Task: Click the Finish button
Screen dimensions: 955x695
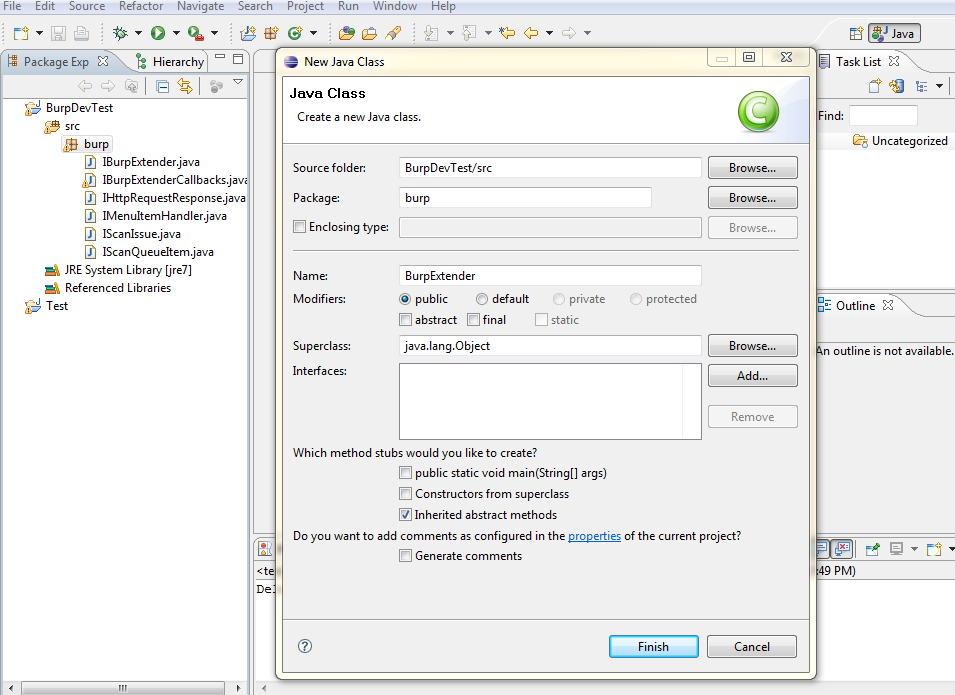Action: [x=654, y=647]
